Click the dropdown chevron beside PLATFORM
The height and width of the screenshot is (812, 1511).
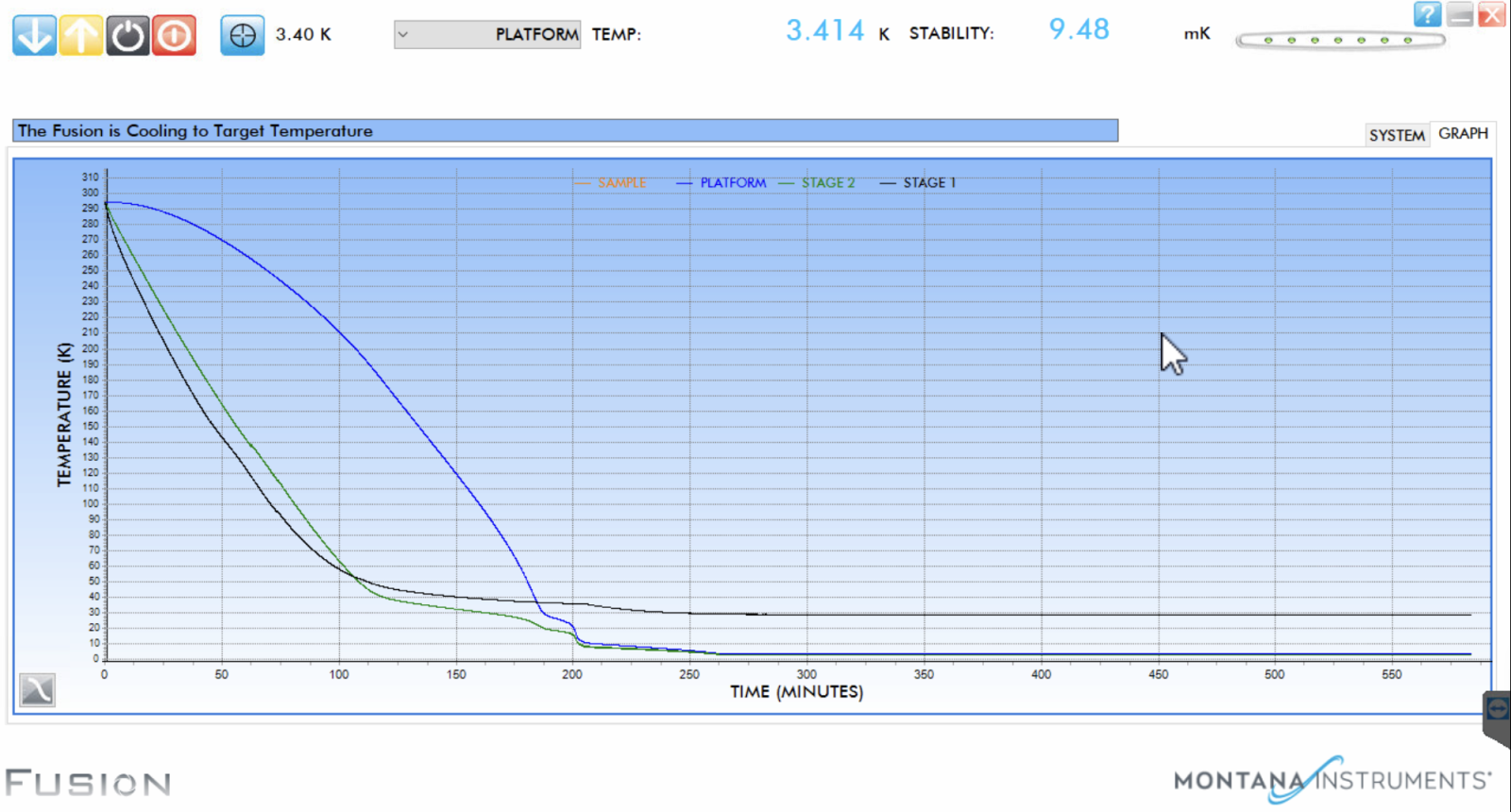403,35
